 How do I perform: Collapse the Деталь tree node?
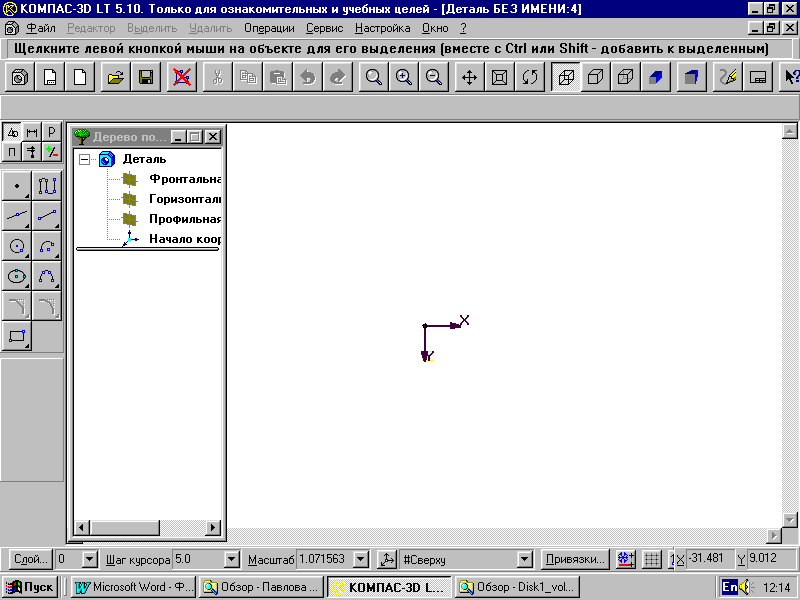[85, 160]
